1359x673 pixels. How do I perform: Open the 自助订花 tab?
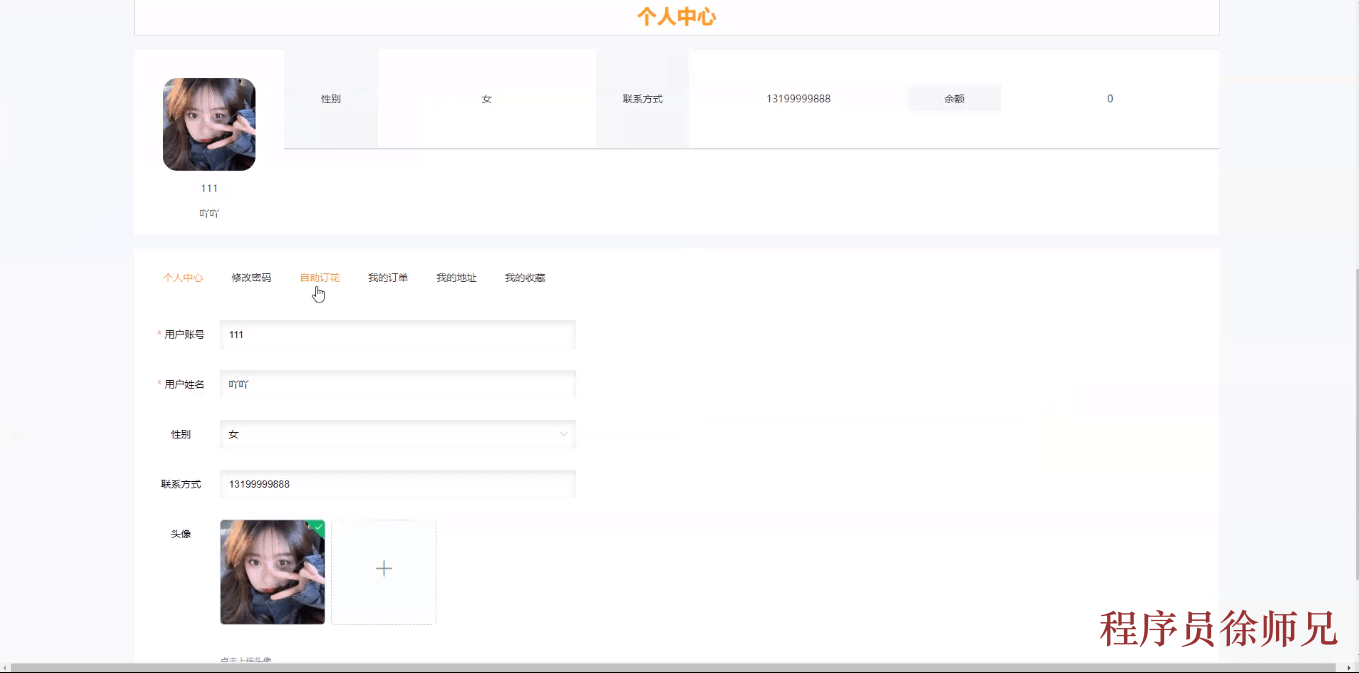pyautogui.click(x=318, y=277)
